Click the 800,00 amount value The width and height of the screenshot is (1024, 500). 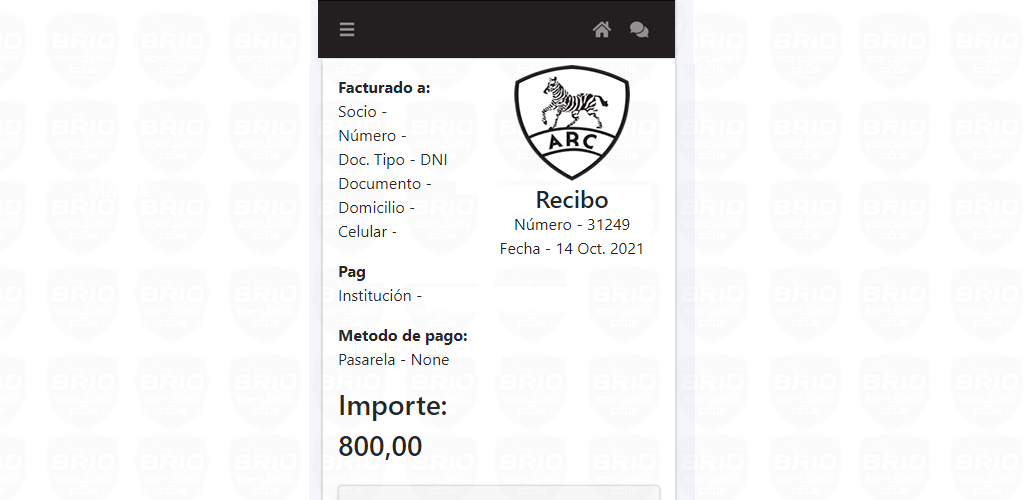click(x=380, y=446)
